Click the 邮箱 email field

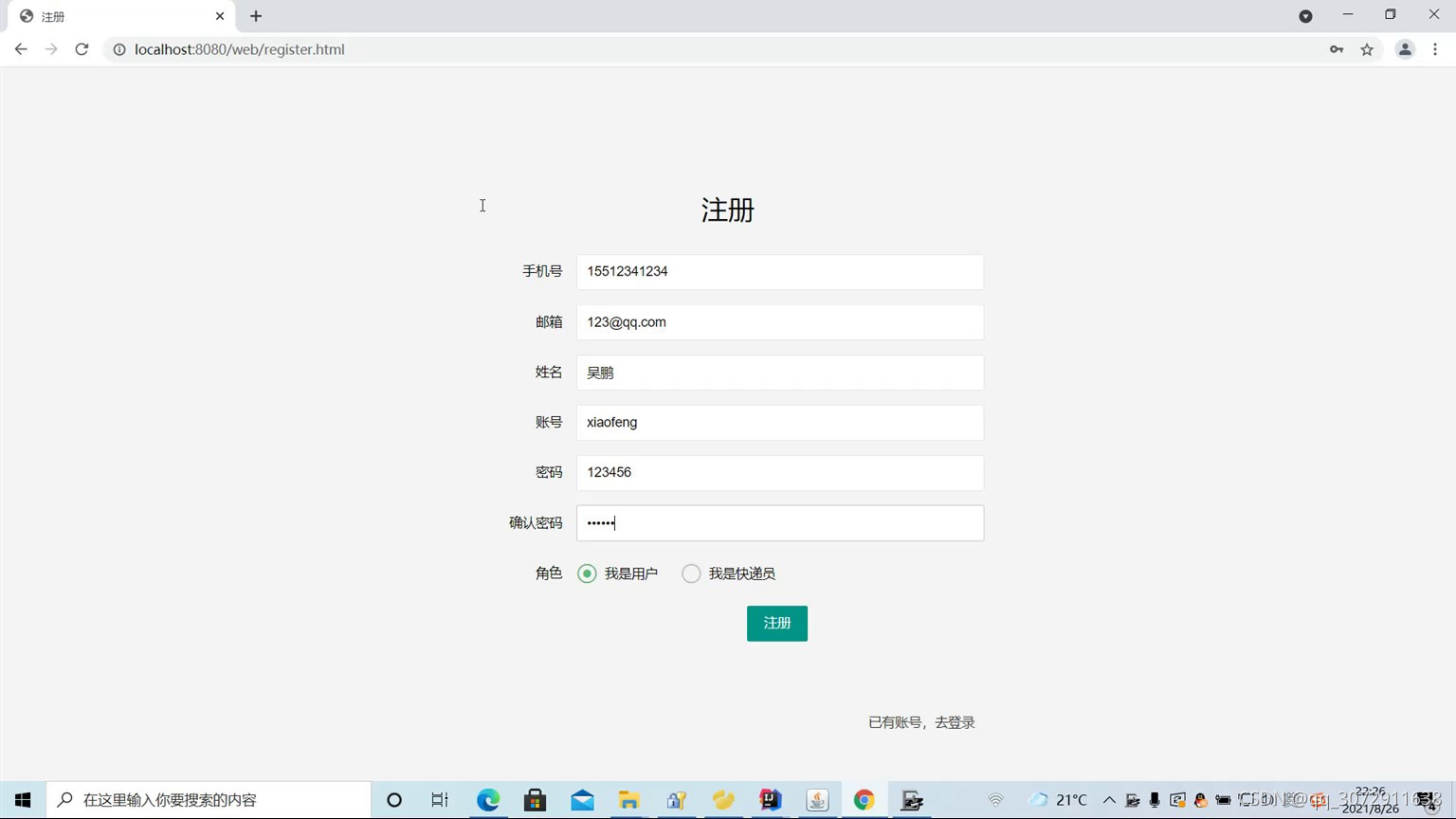(x=780, y=322)
